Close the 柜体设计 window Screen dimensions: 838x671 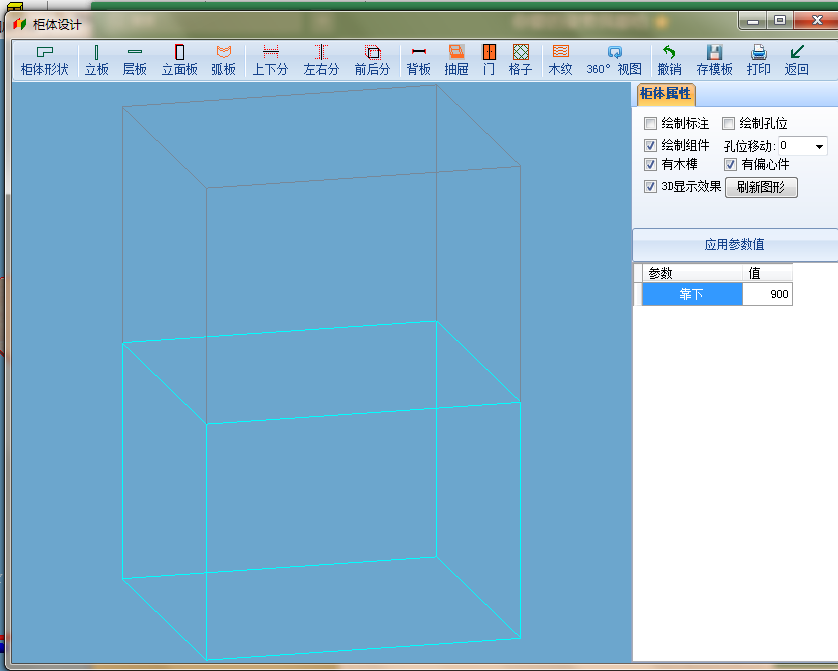point(817,20)
